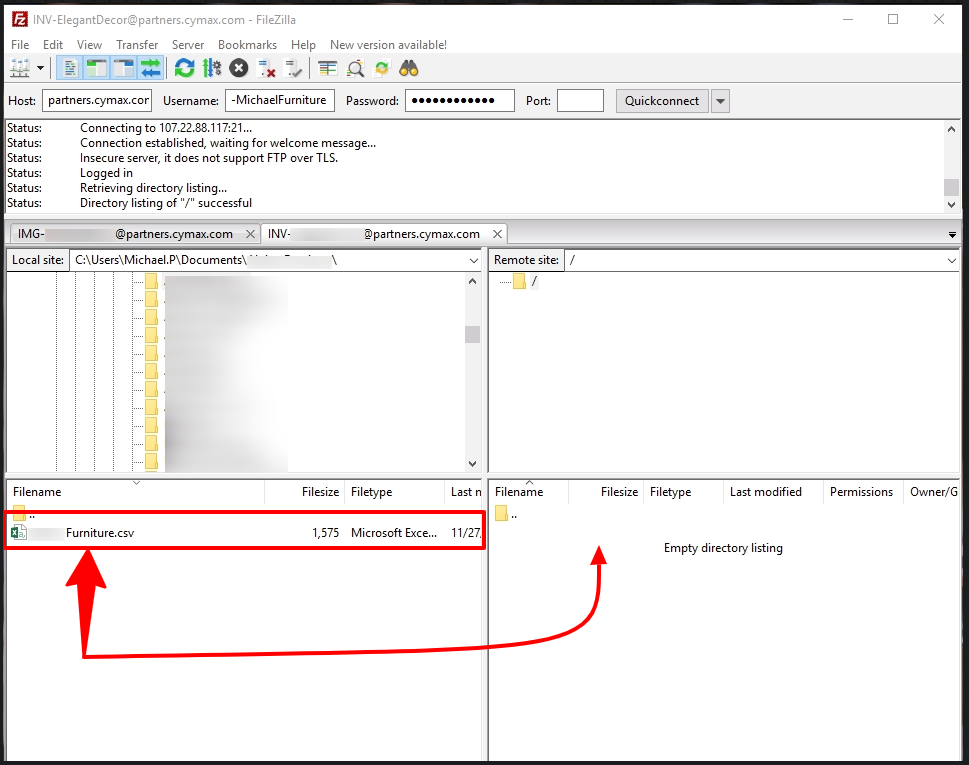Select the remote root folder icon
Image resolution: width=969 pixels, height=765 pixels.
[x=520, y=282]
